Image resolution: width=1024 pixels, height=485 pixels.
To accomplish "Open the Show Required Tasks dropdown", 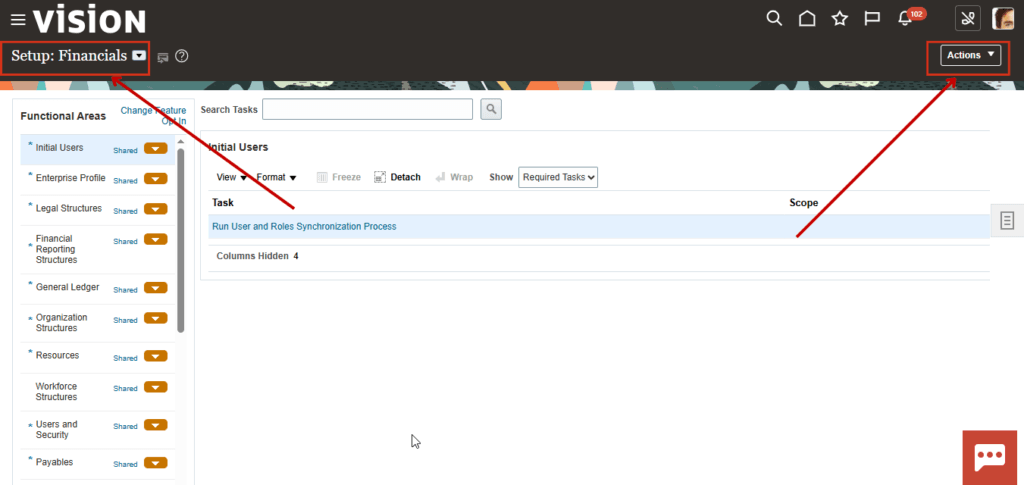I will (x=558, y=177).
